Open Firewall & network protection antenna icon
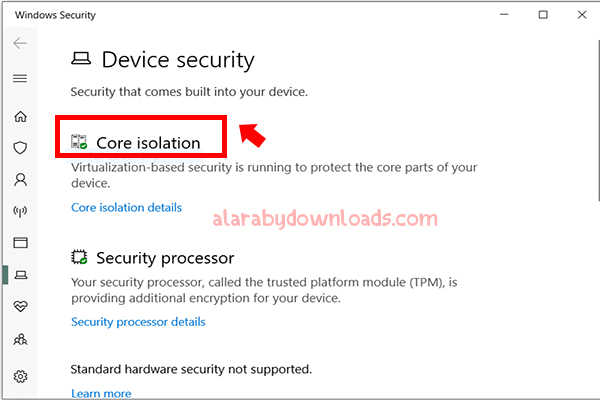The height and width of the screenshot is (400, 600). point(20,211)
